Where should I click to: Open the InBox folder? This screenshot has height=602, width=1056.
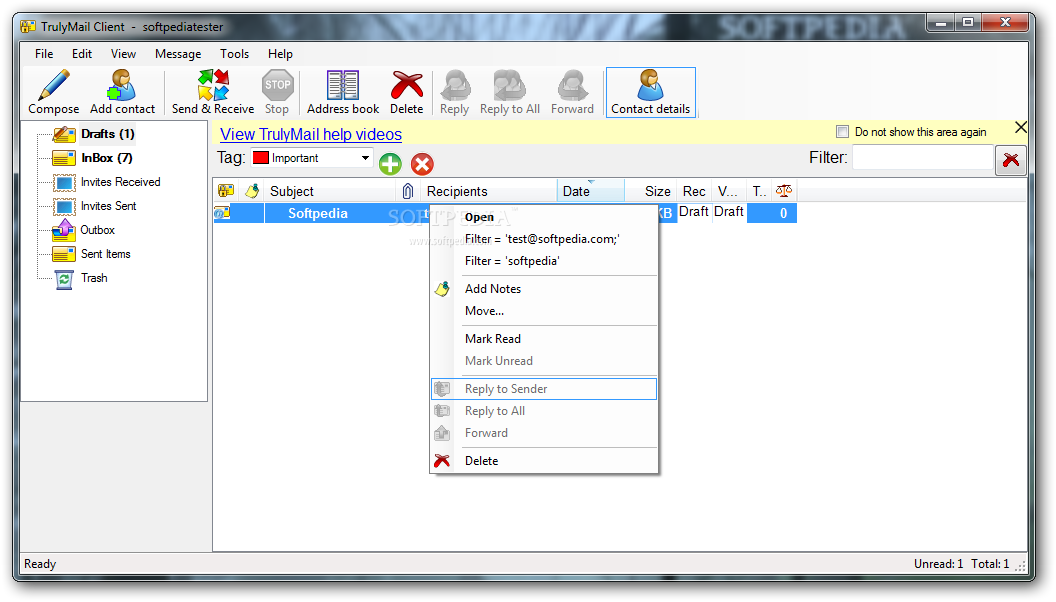(106, 158)
